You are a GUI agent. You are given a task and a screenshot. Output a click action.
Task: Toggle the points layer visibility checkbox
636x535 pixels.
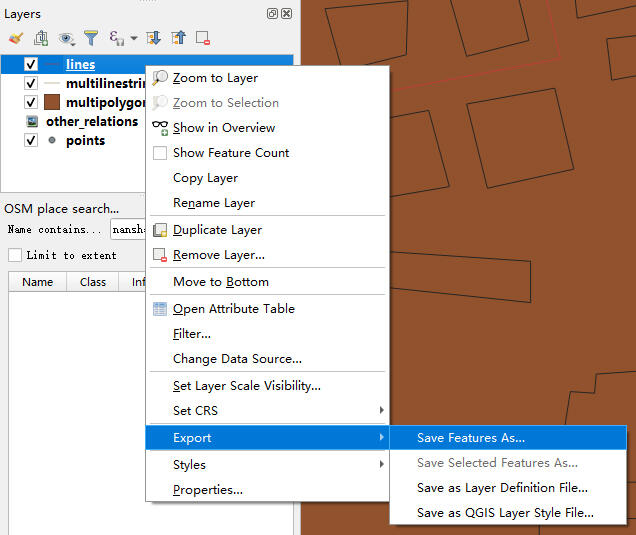(x=31, y=140)
